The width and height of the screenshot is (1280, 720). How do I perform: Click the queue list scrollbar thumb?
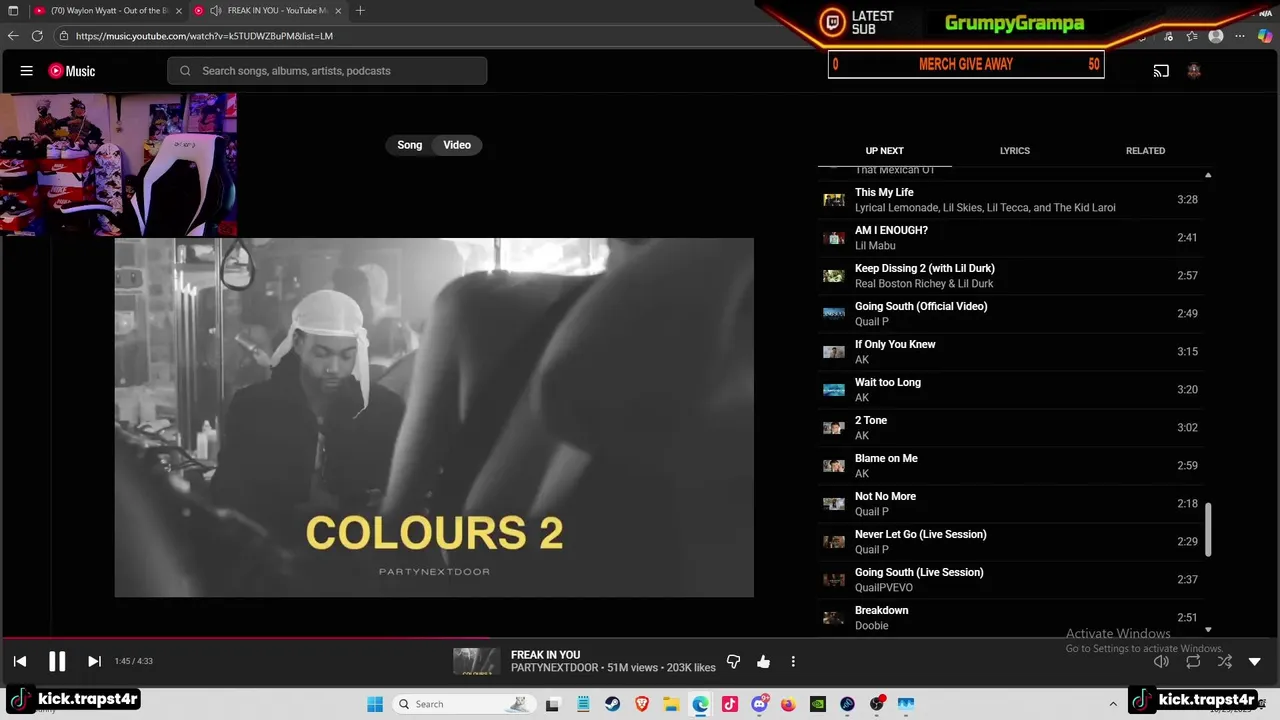pos(1208,529)
